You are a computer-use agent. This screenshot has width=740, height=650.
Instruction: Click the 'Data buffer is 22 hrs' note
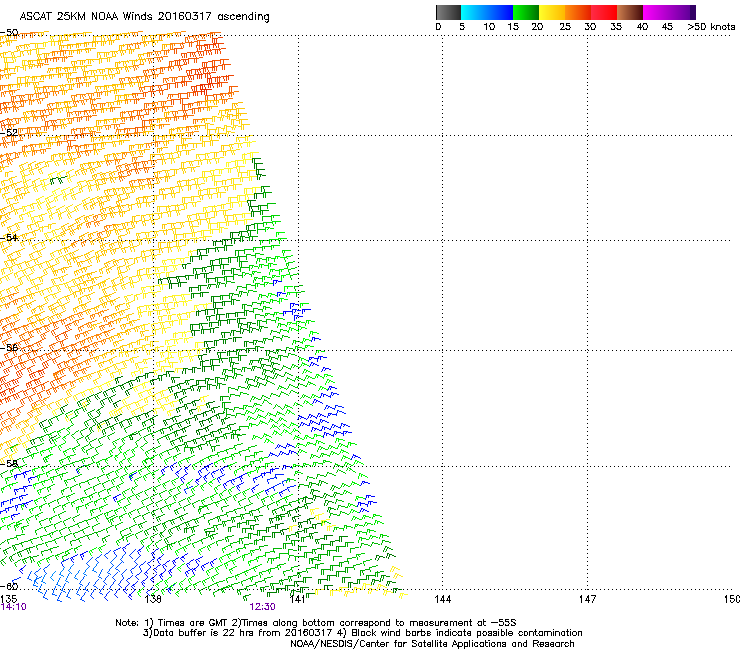237,633
